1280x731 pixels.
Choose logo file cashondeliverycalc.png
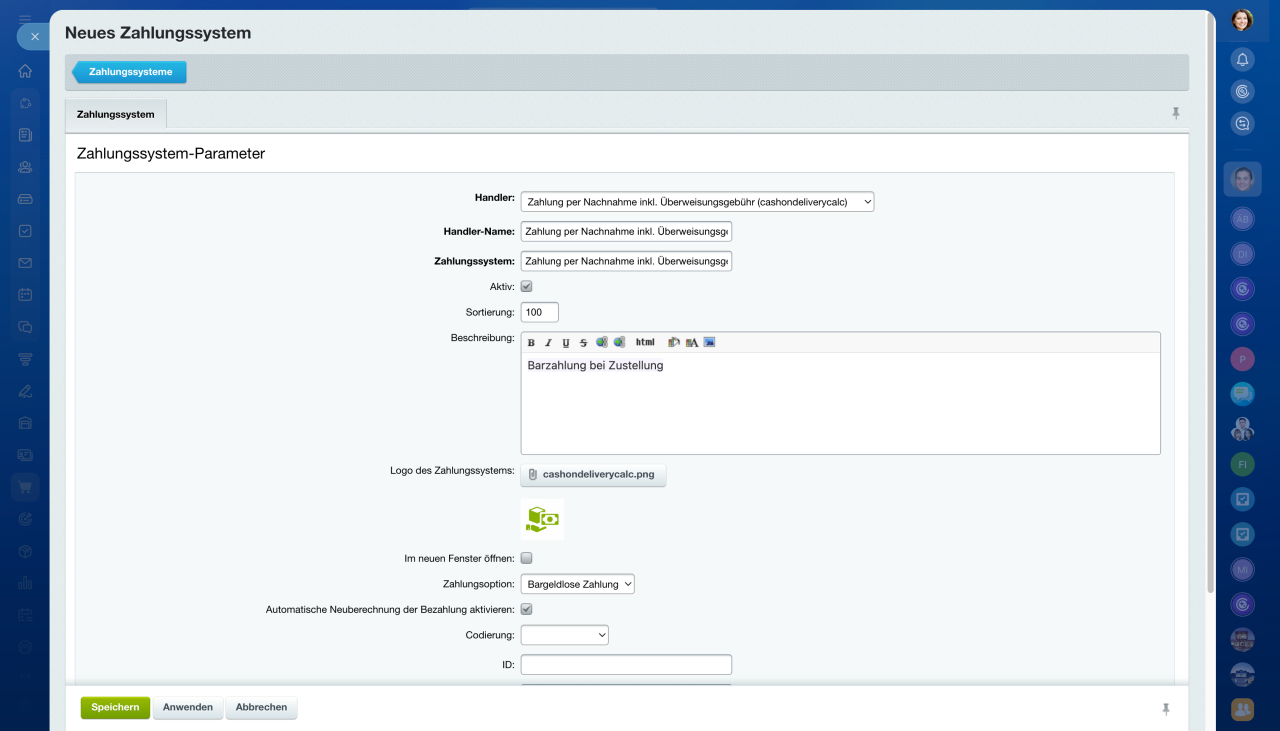(x=594, y=475)
